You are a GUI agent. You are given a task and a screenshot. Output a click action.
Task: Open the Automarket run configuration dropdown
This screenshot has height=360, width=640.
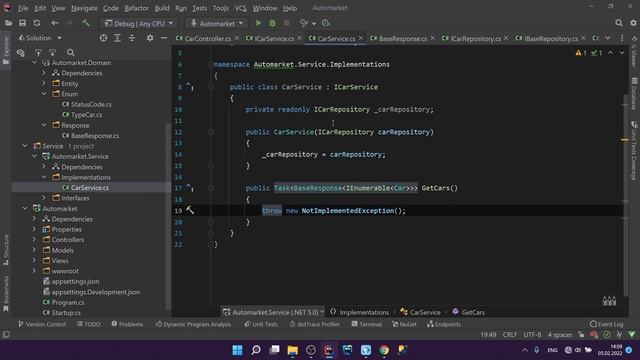(x=217, y=24)
